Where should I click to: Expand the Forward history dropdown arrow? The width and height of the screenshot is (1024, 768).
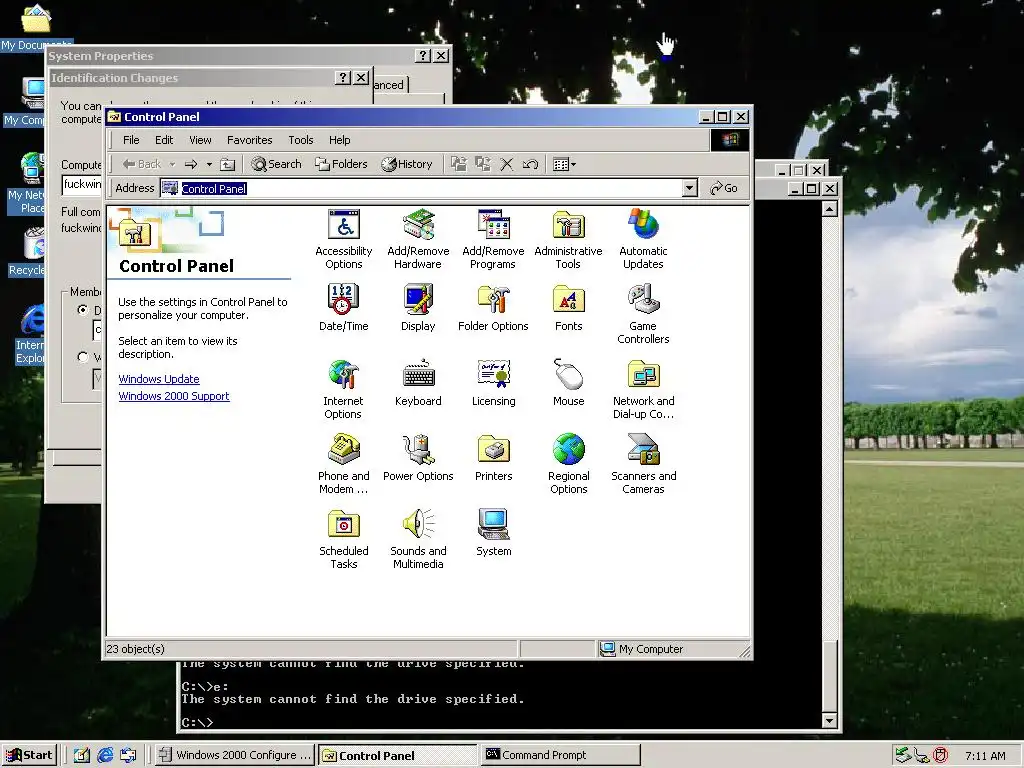pyautogui.click(x=209, y=165)
